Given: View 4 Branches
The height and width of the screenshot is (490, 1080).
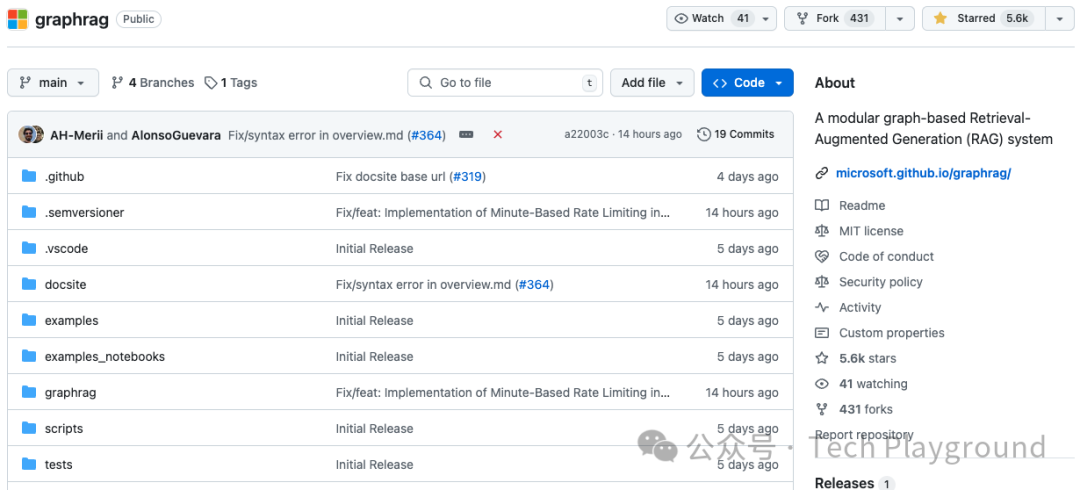Looking at the screenshot, I should click(x=153, y=83).
